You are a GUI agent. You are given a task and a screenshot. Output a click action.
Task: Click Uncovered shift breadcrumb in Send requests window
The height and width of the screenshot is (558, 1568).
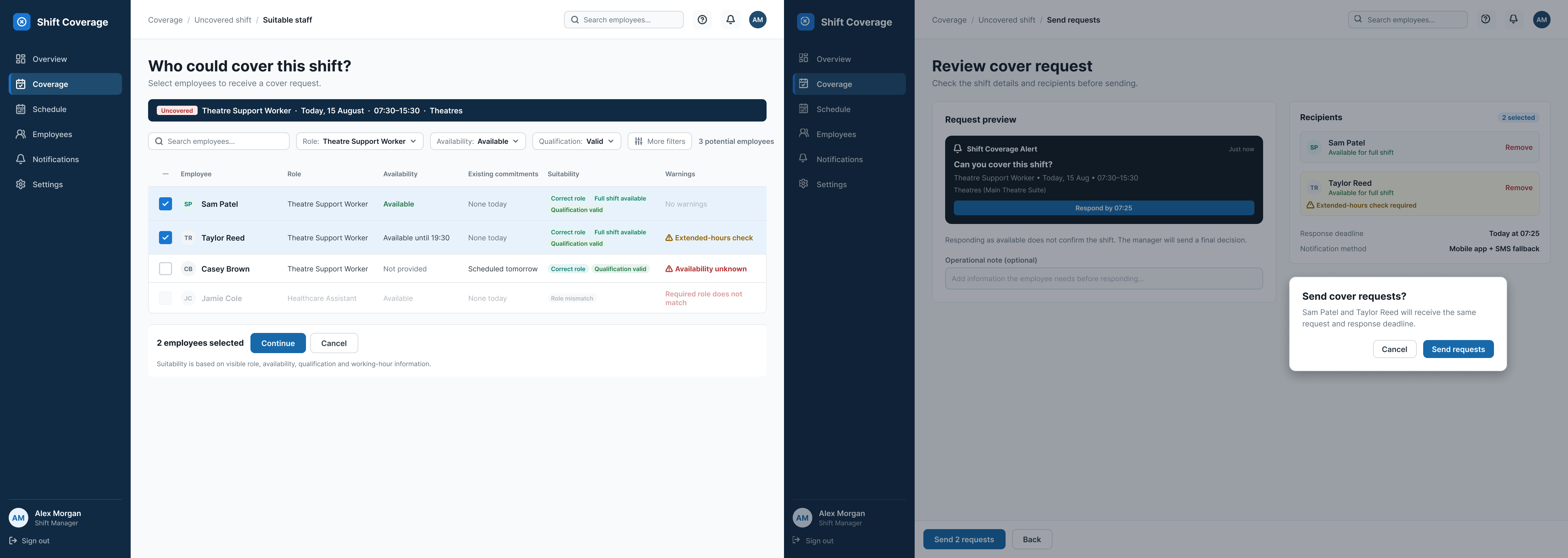[x=1007, y=20]
